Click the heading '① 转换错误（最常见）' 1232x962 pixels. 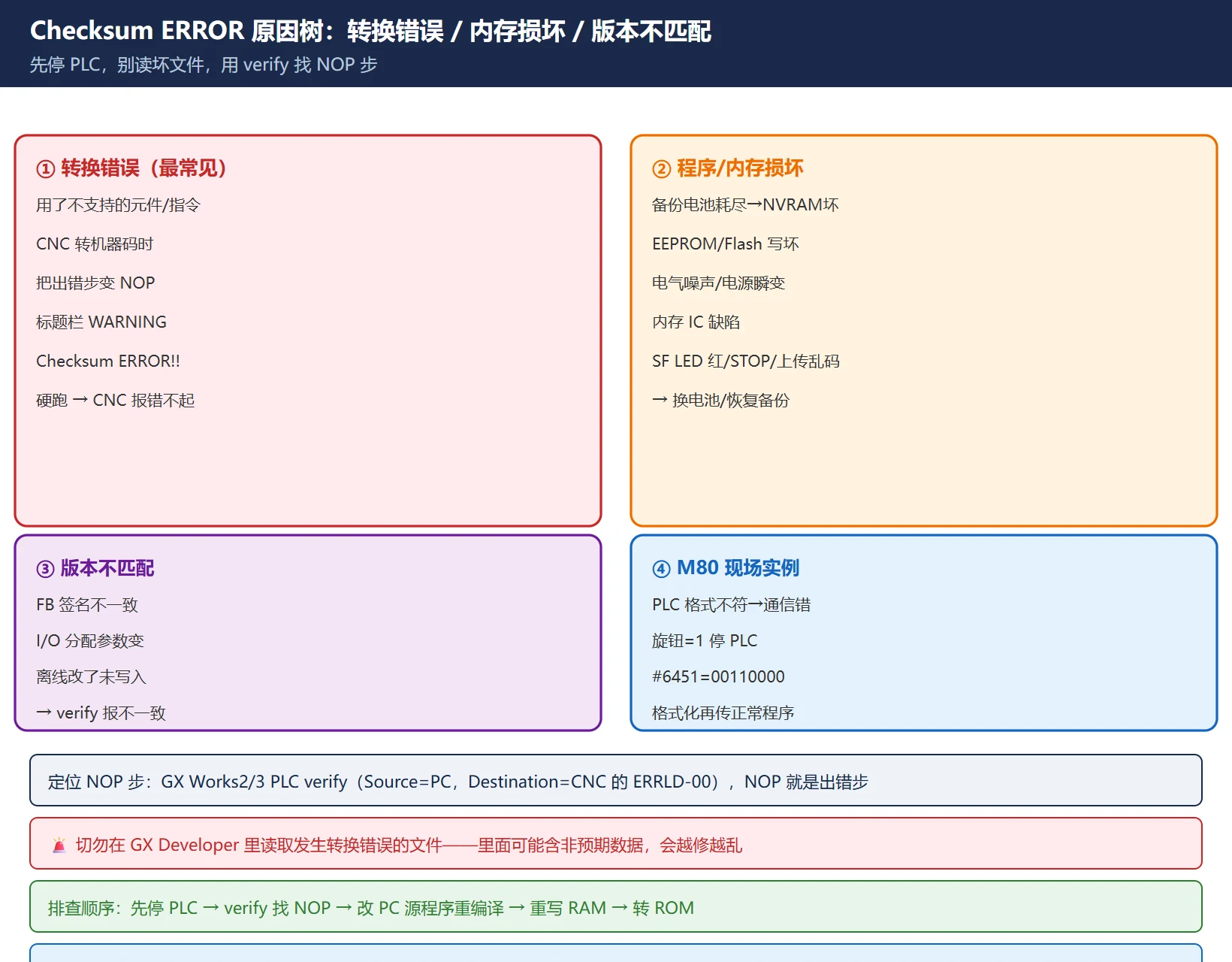point(131,168)
